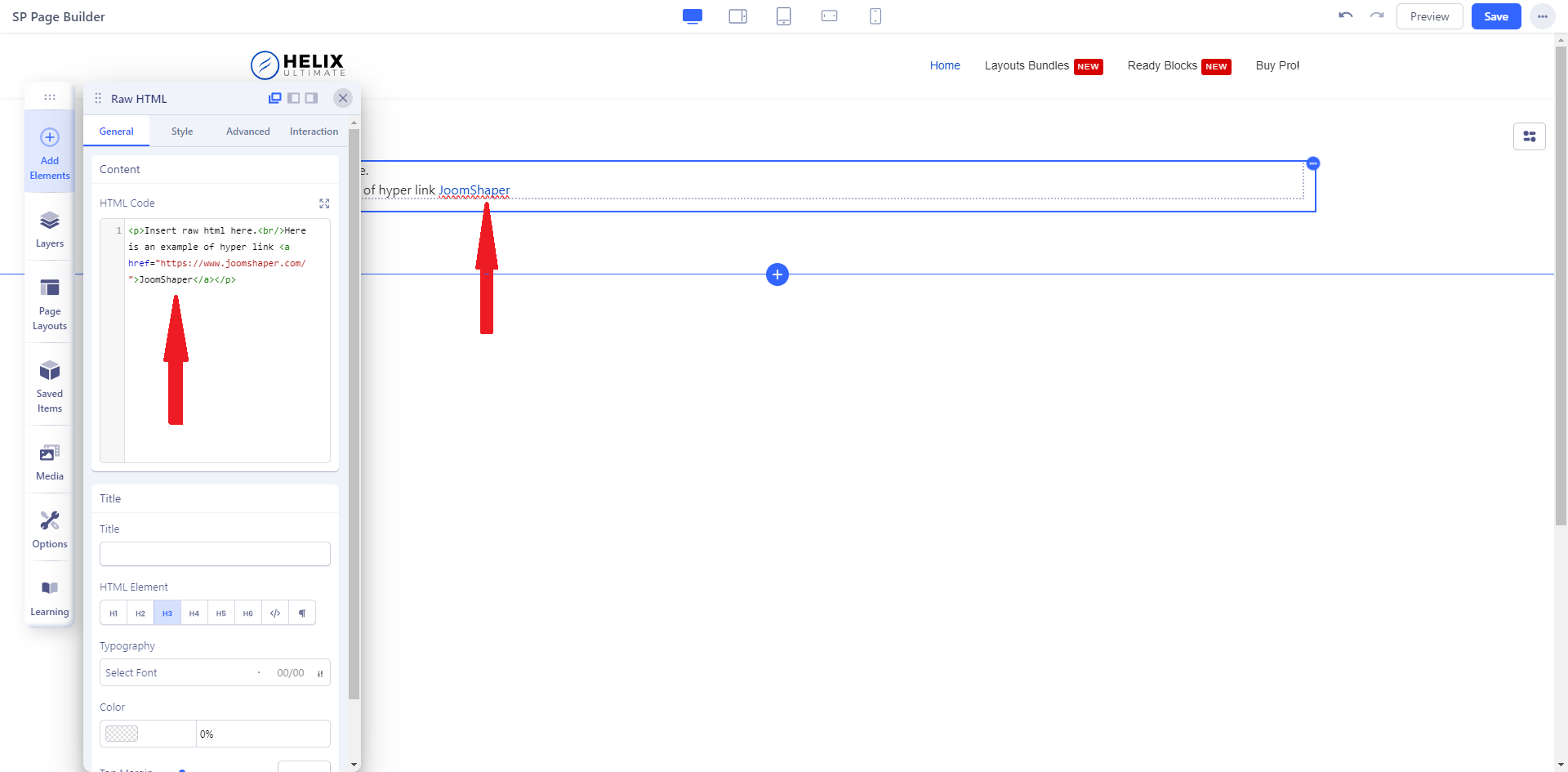The image size is (1568, 772).
Task: Open typography size settings icon
Action: pyautogui.click(x=320, y=673)
